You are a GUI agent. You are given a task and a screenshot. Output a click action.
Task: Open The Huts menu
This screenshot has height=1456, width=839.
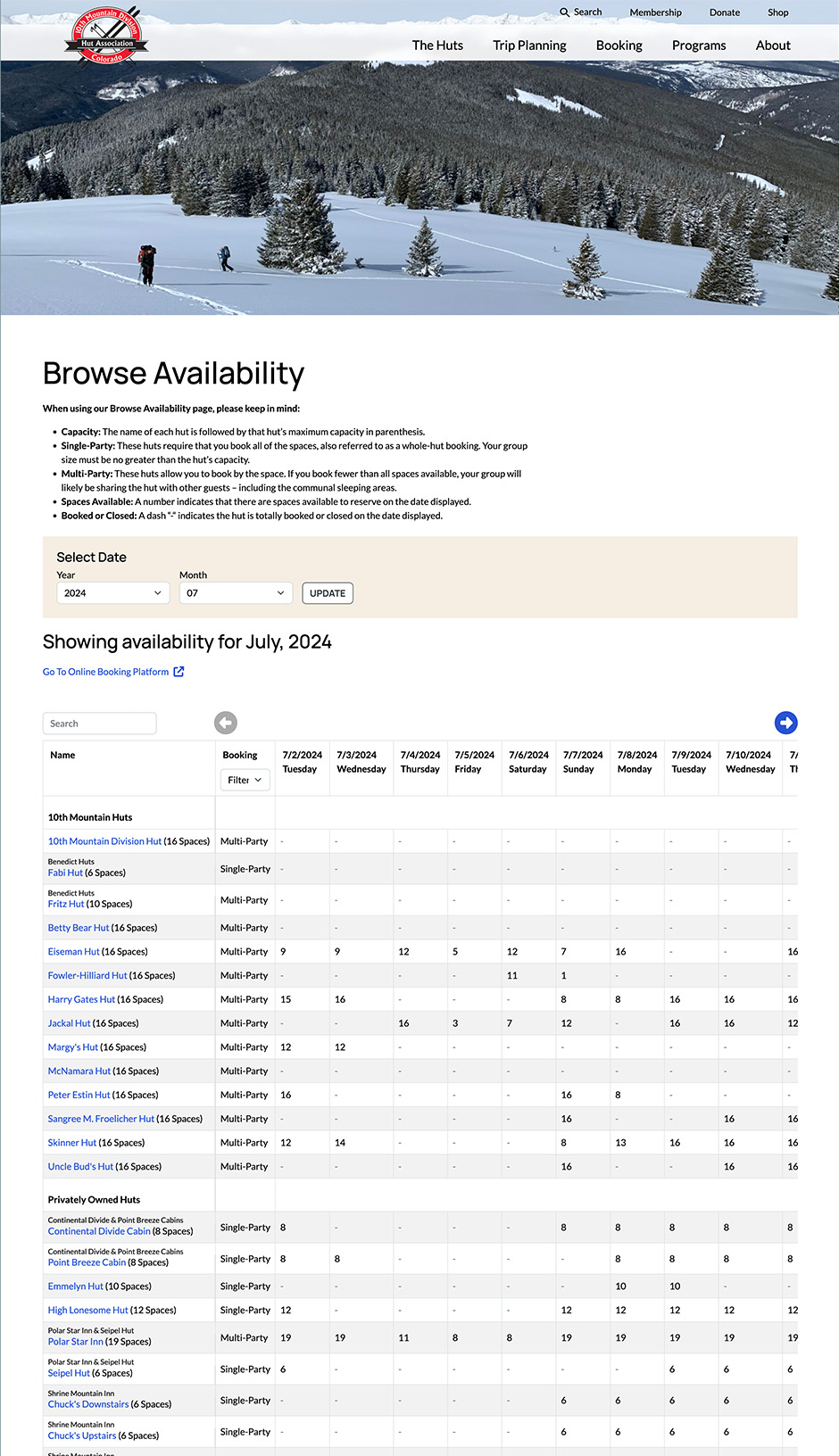(x=437, y=45)
